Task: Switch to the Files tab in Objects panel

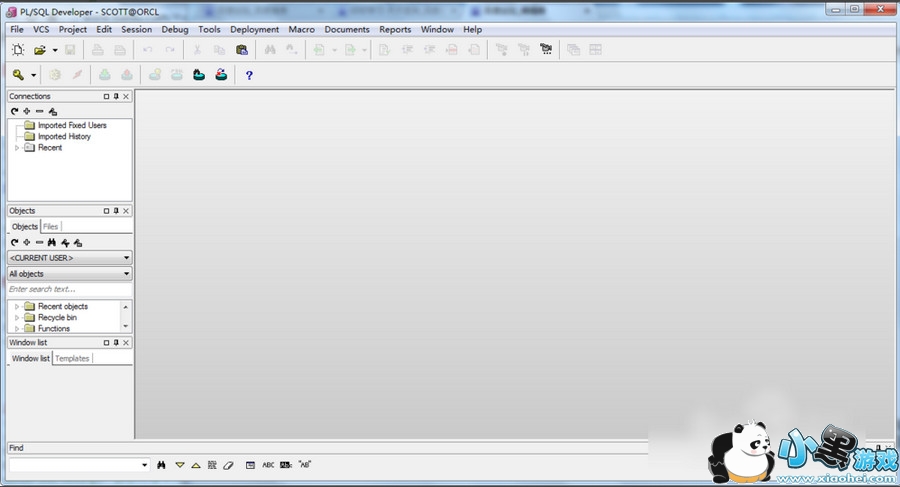Action: tap(50, 227)
